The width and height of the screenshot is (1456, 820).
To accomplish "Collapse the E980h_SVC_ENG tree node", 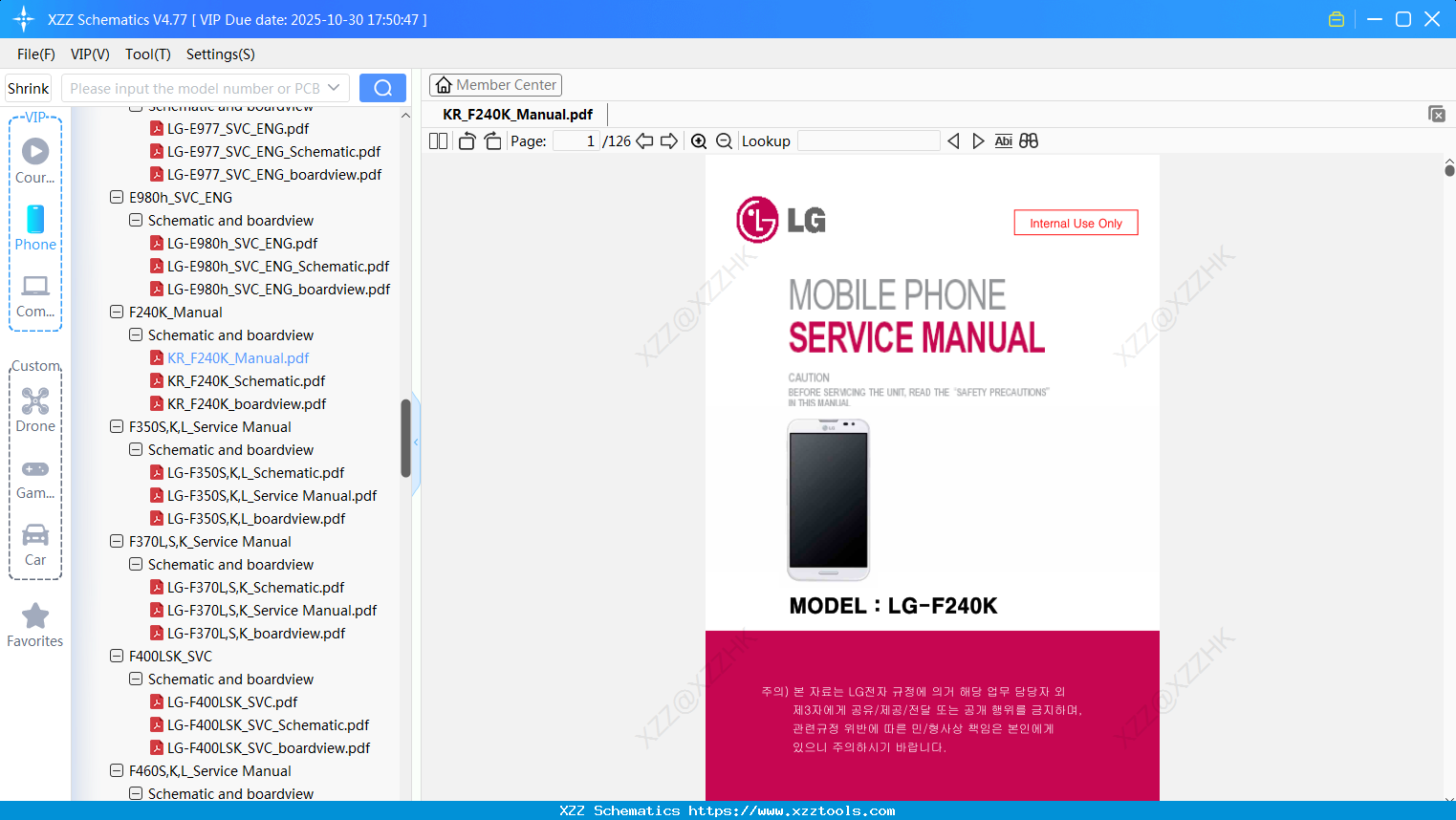I will (115, 197).
